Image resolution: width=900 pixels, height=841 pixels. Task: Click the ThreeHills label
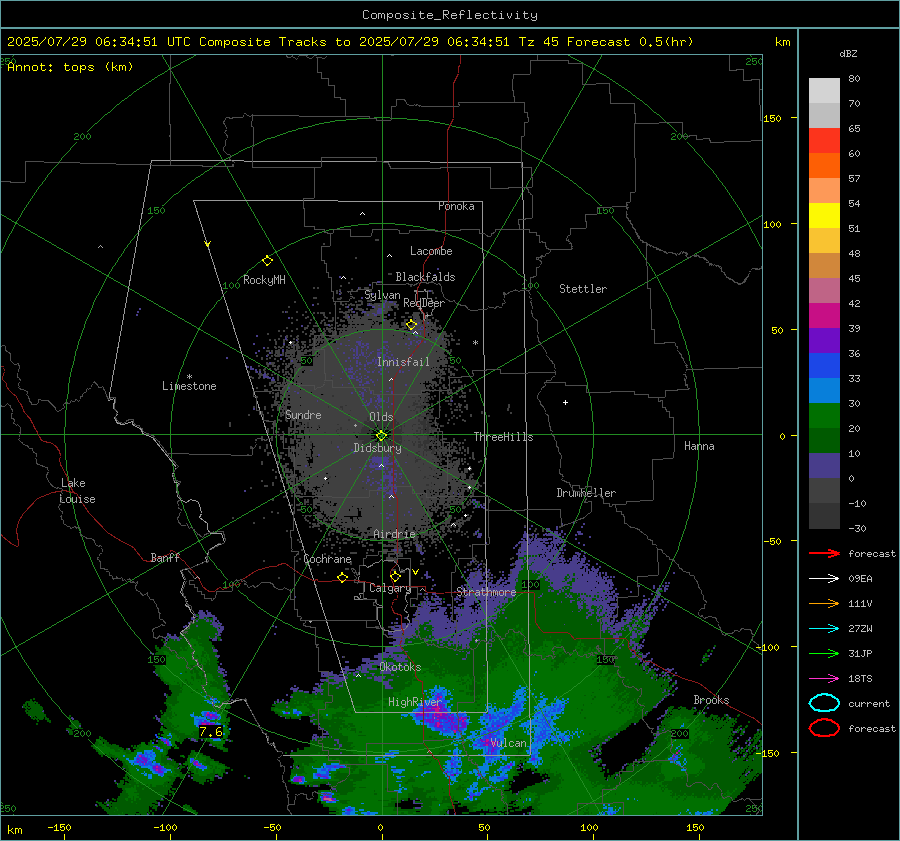pyautogui.click(x=503, y=437)
